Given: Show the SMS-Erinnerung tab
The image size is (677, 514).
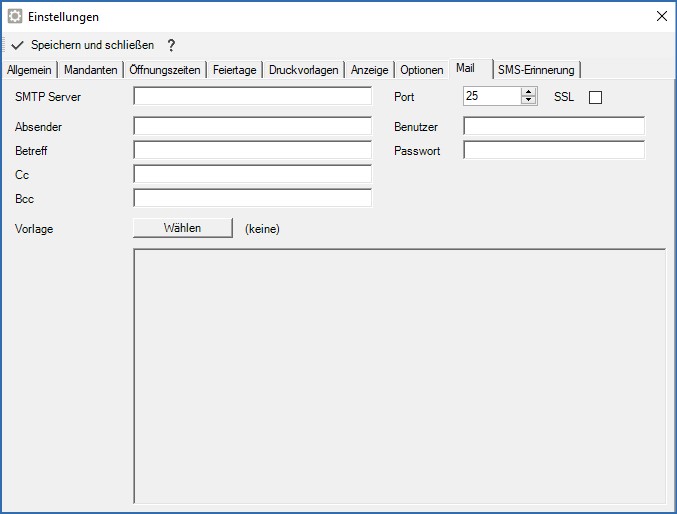Looking at the screenshot, I should click(536, 70).
